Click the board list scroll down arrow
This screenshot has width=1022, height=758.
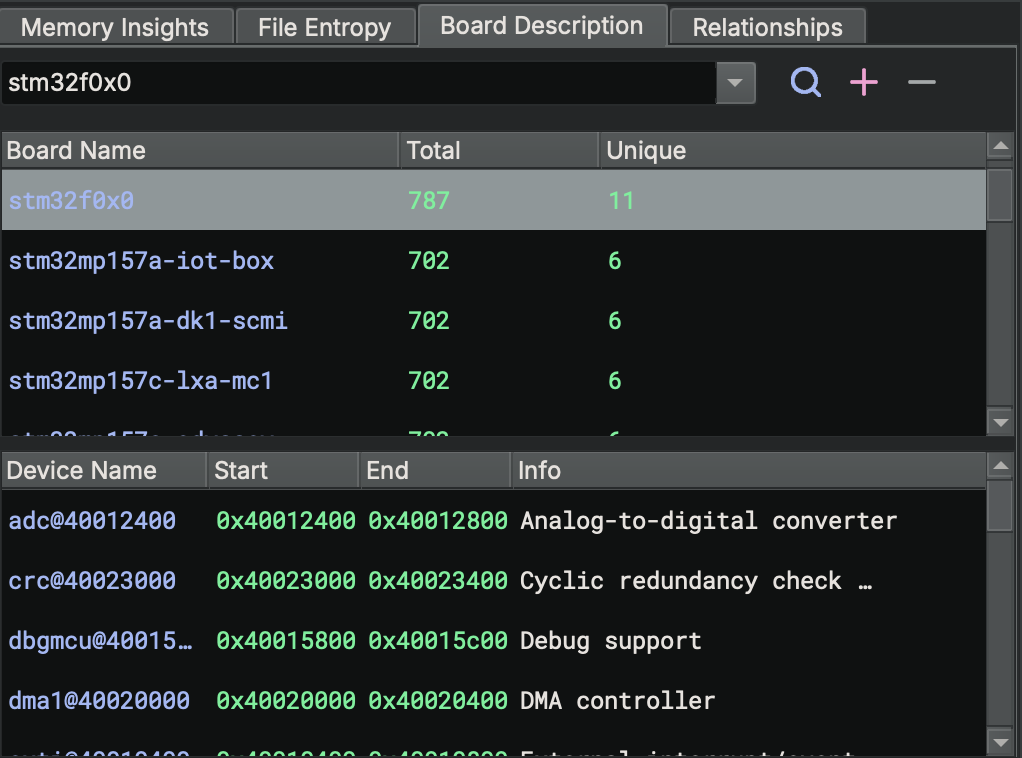[1000, 422]
